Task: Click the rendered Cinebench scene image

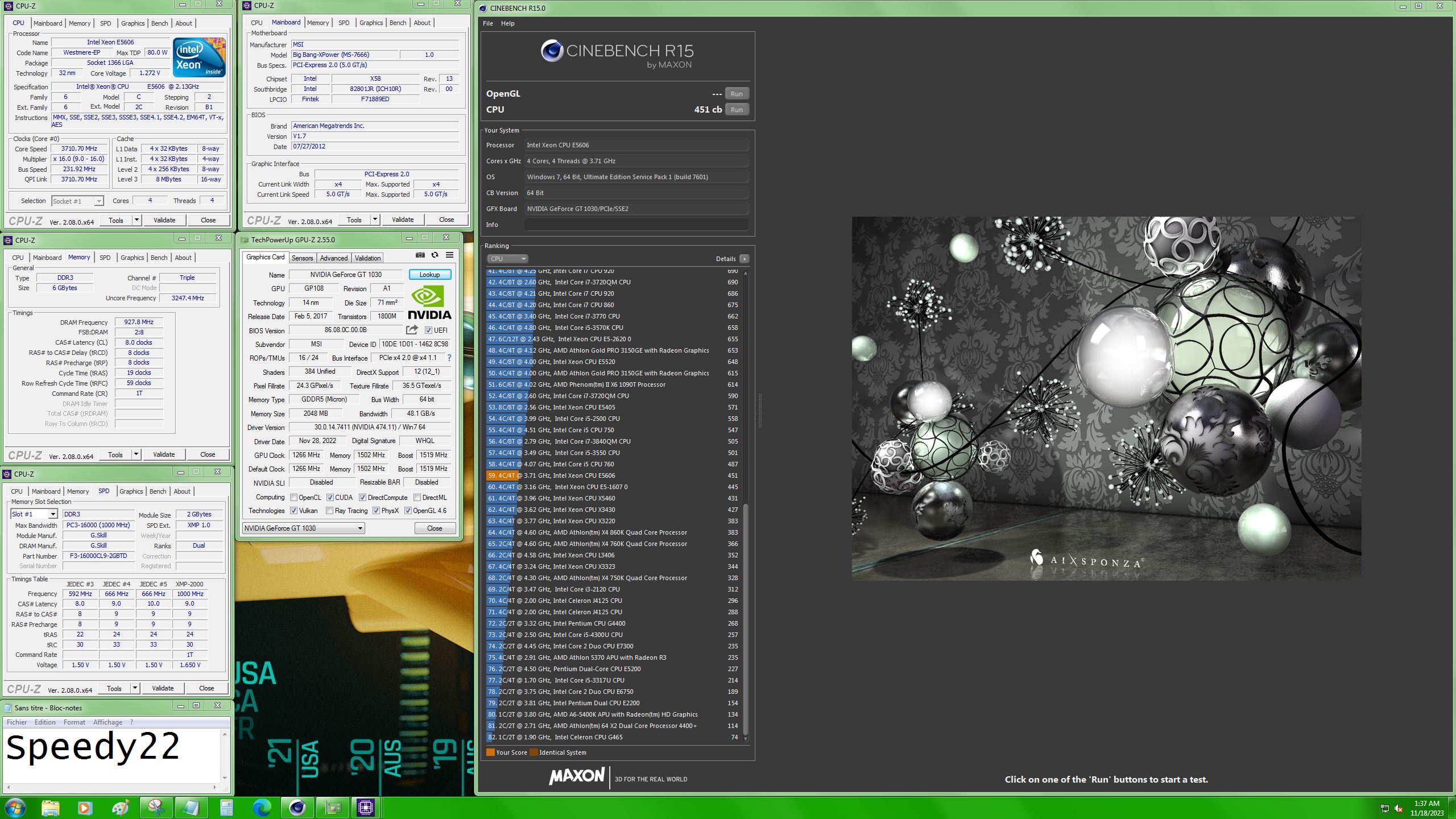Action: click(1106, 398)
